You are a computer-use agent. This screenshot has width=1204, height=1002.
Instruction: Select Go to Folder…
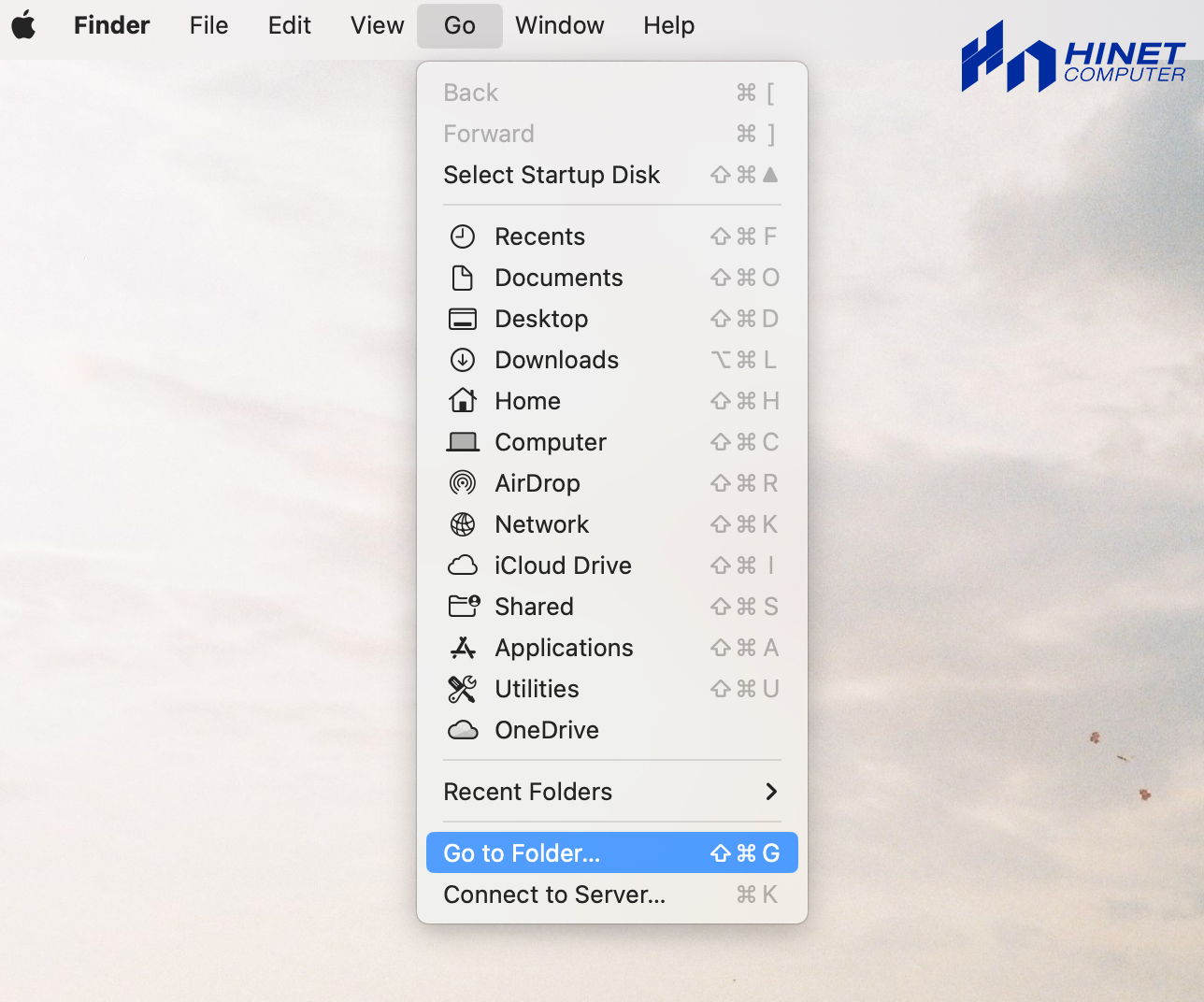[612, 853]
